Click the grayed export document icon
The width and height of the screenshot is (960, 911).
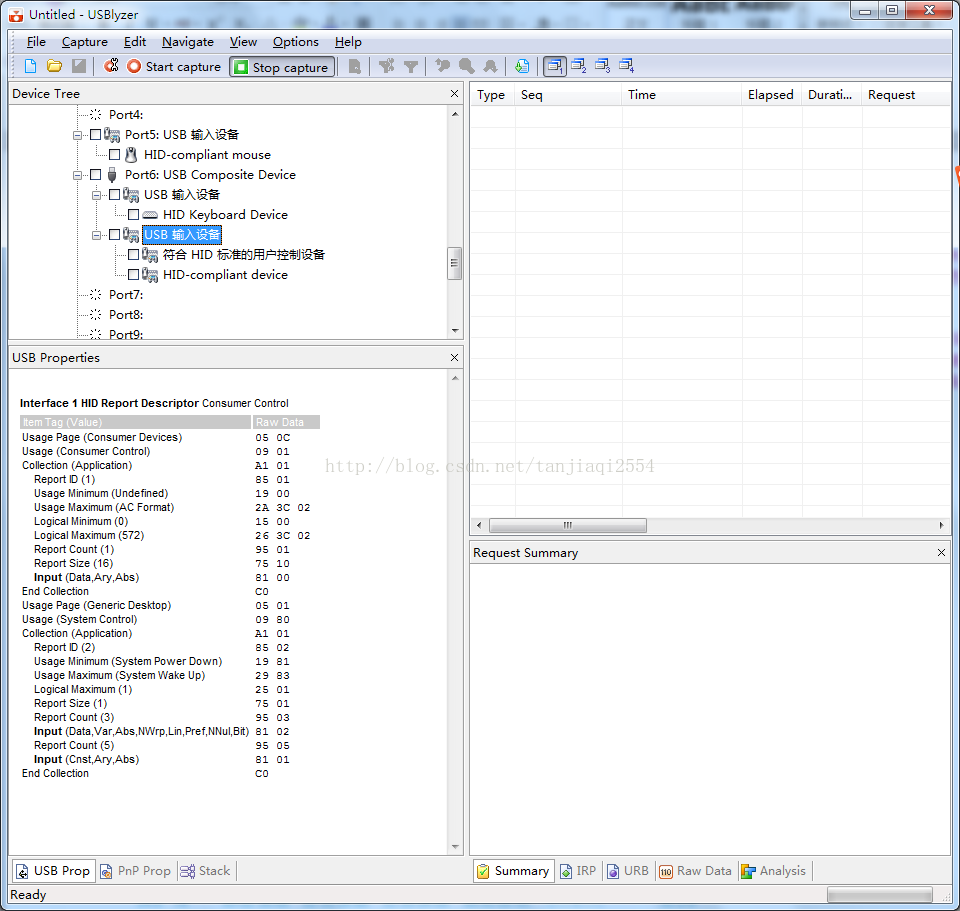click(x=354, y=66)
